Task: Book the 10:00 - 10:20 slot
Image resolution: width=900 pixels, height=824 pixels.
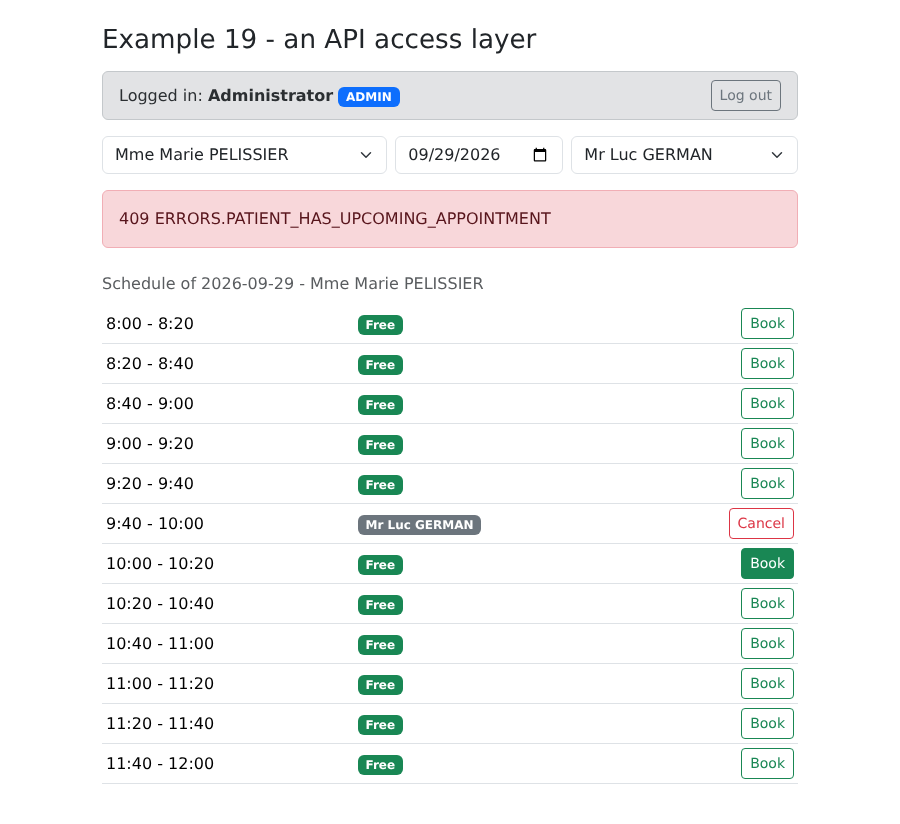Action: 767,563
